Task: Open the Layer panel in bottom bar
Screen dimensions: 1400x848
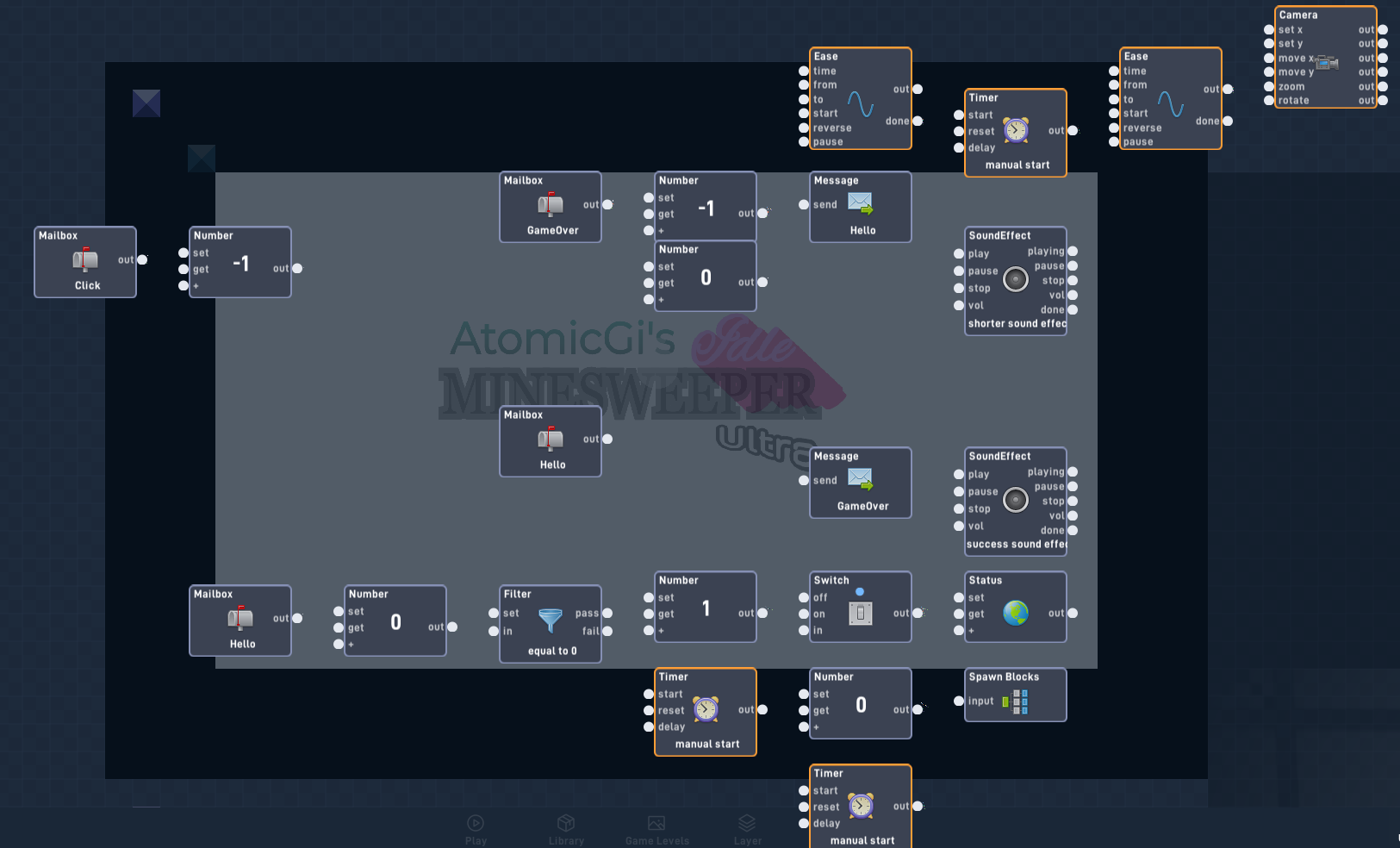Action: (747, 829)
